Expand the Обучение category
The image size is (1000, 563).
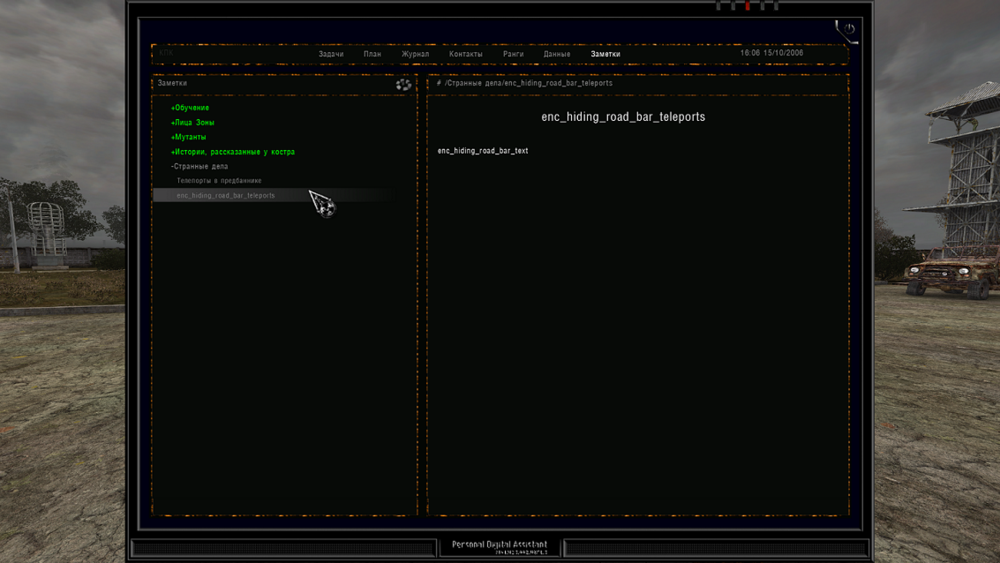click(190, 108)
